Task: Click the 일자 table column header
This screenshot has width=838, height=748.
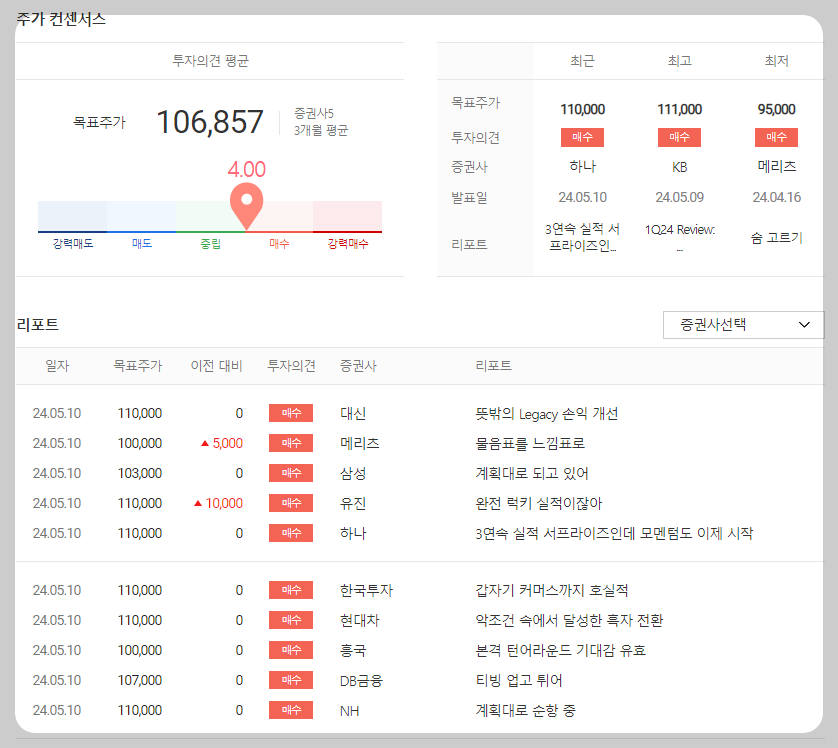Action: (57, 366)
